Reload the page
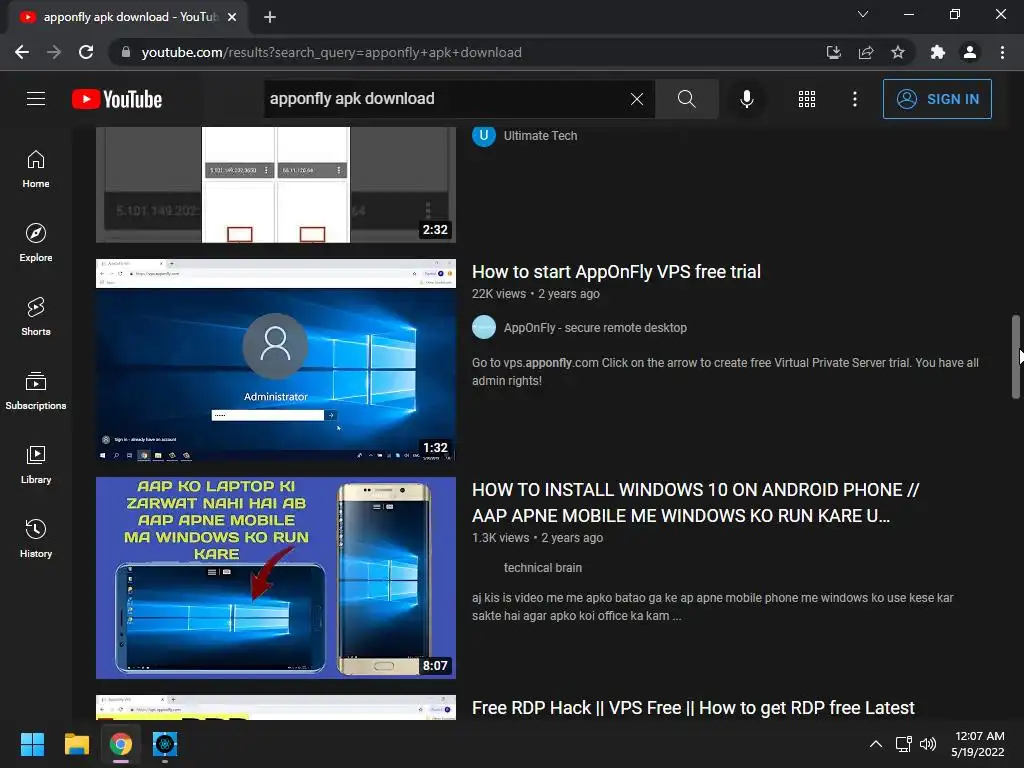 point(86,52)
